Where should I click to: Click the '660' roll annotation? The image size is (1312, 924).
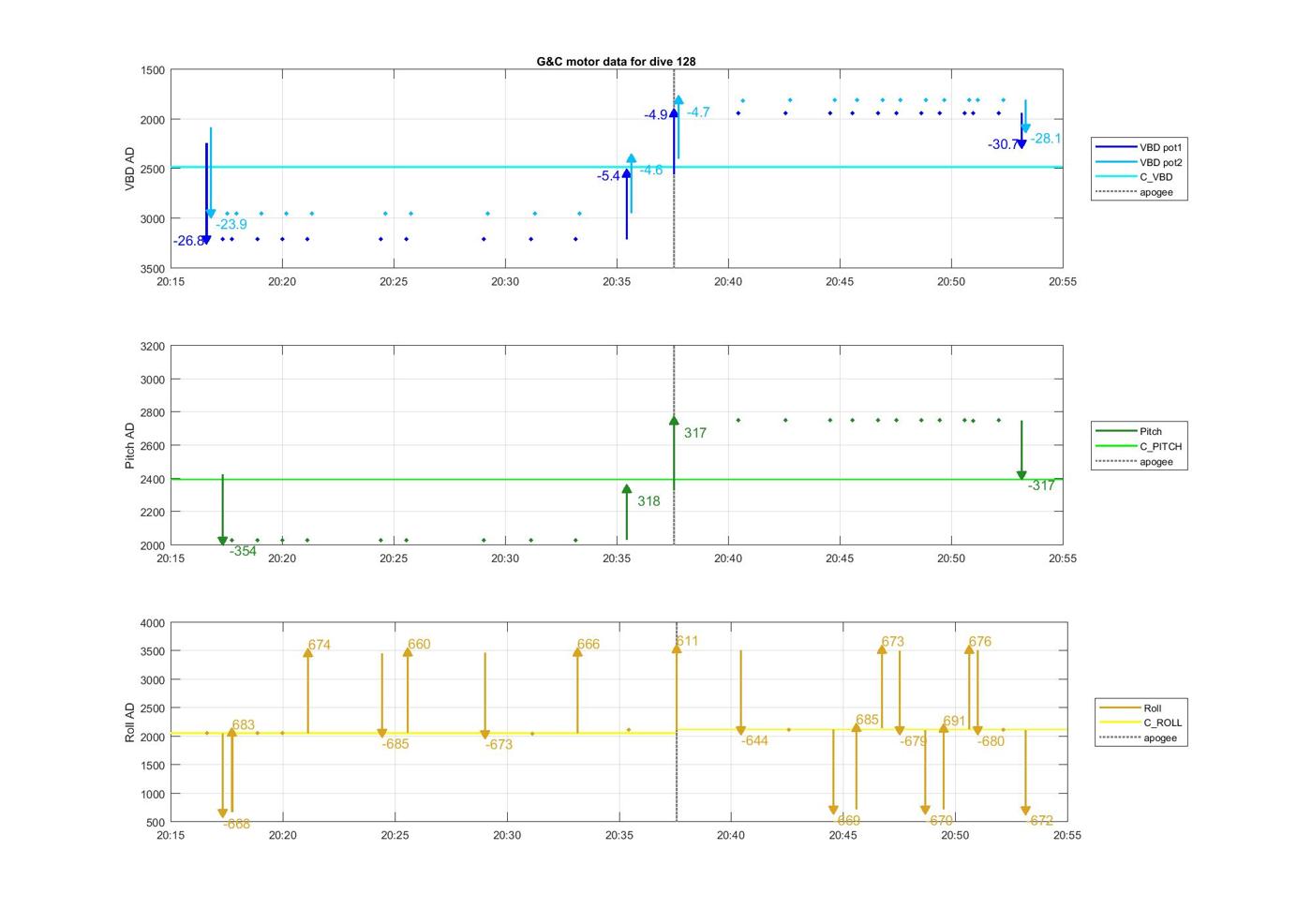(419, 645)
